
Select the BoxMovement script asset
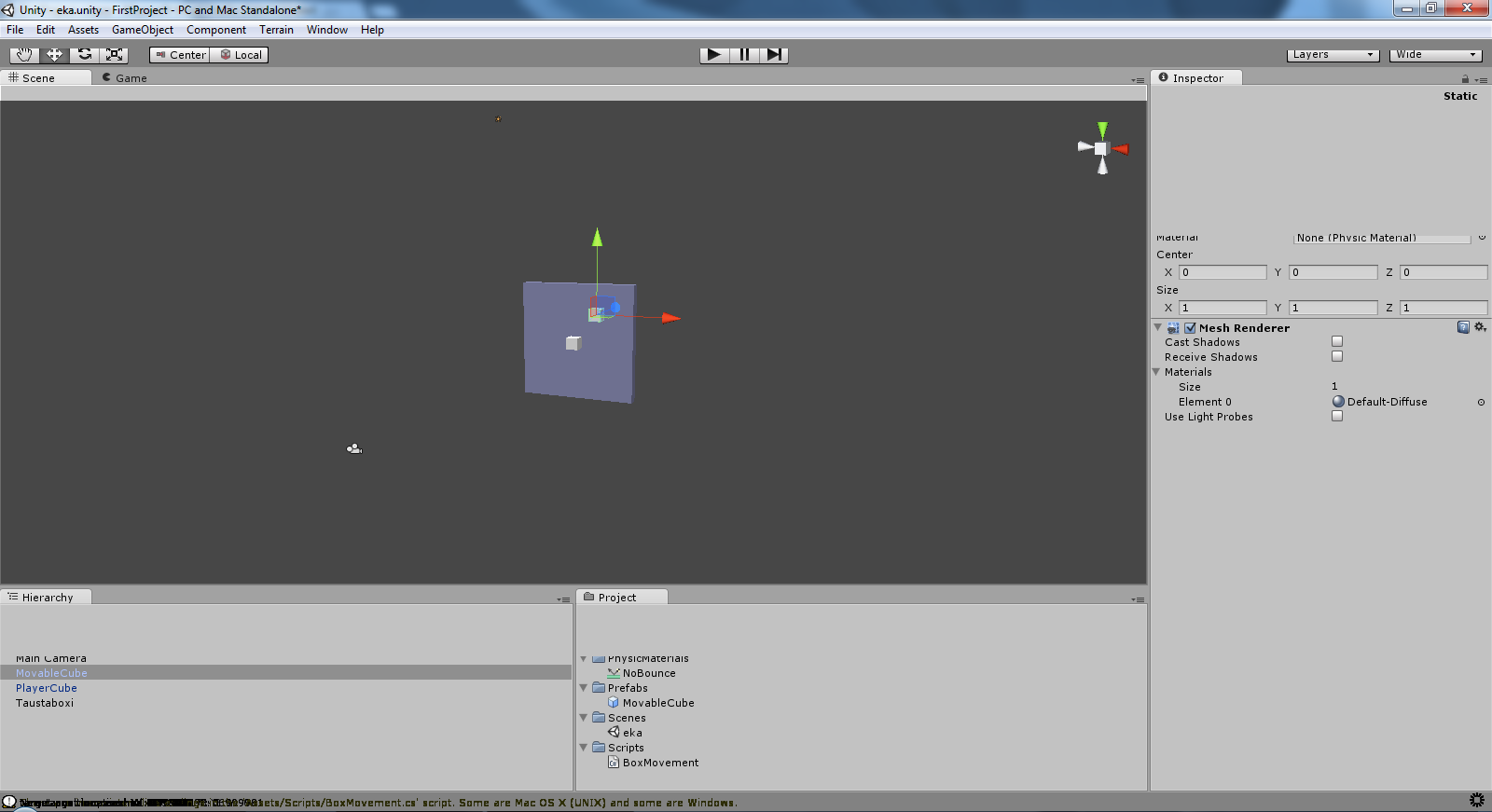653,762
